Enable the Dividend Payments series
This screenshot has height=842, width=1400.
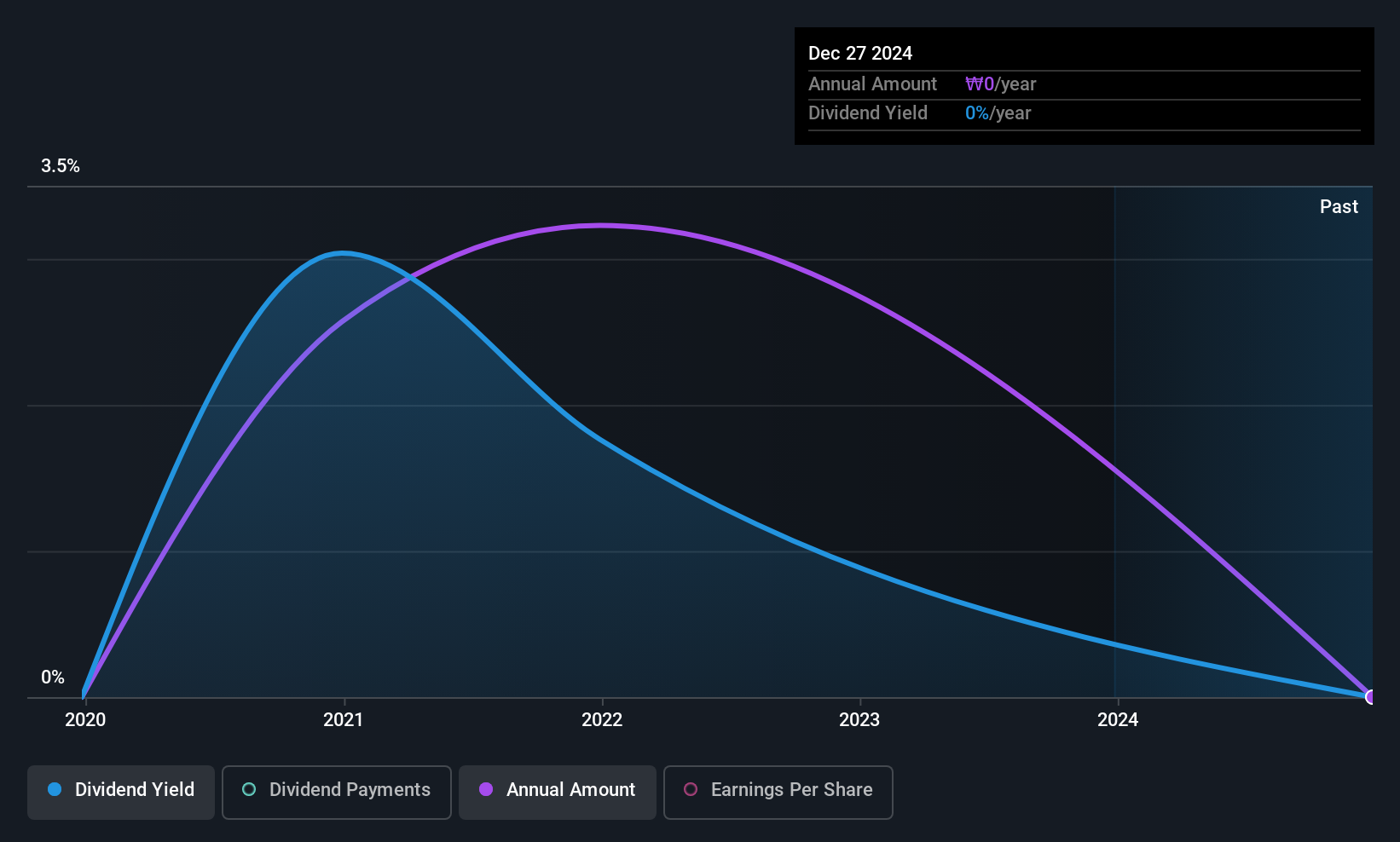pos(337,791)
